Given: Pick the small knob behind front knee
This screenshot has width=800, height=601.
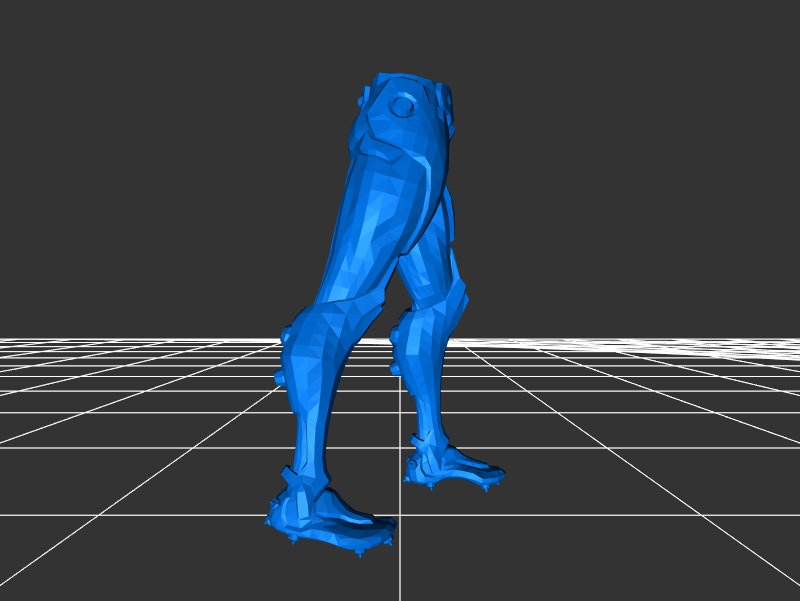Looking at the screenshot, I should coord(279,376).
